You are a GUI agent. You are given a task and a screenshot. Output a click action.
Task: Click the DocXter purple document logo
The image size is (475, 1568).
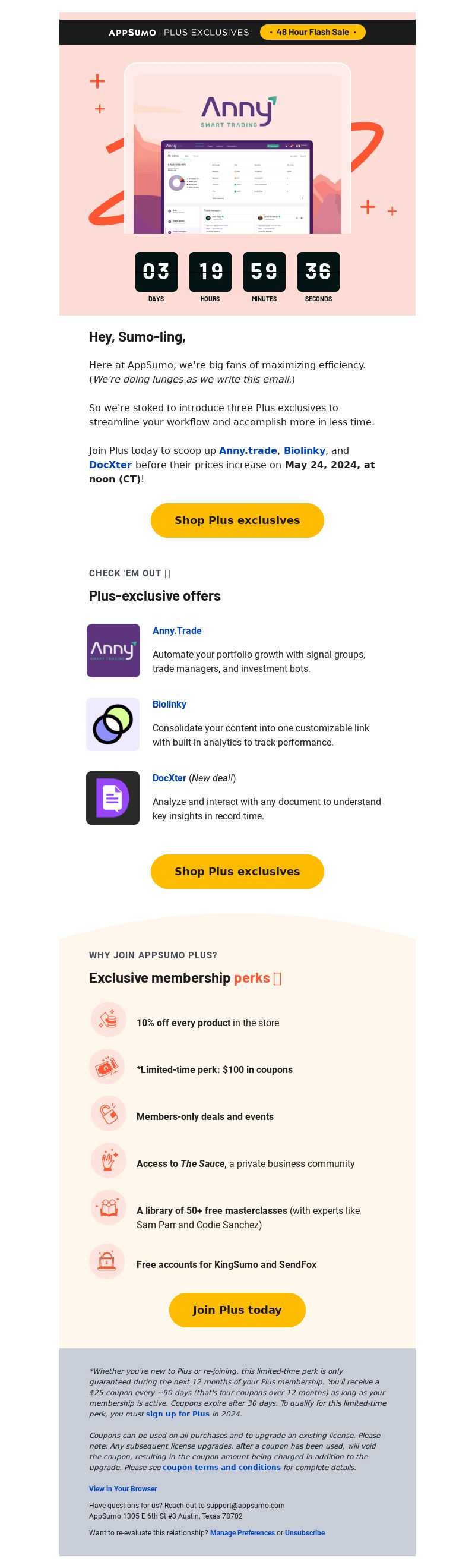[x=113, y=798]
